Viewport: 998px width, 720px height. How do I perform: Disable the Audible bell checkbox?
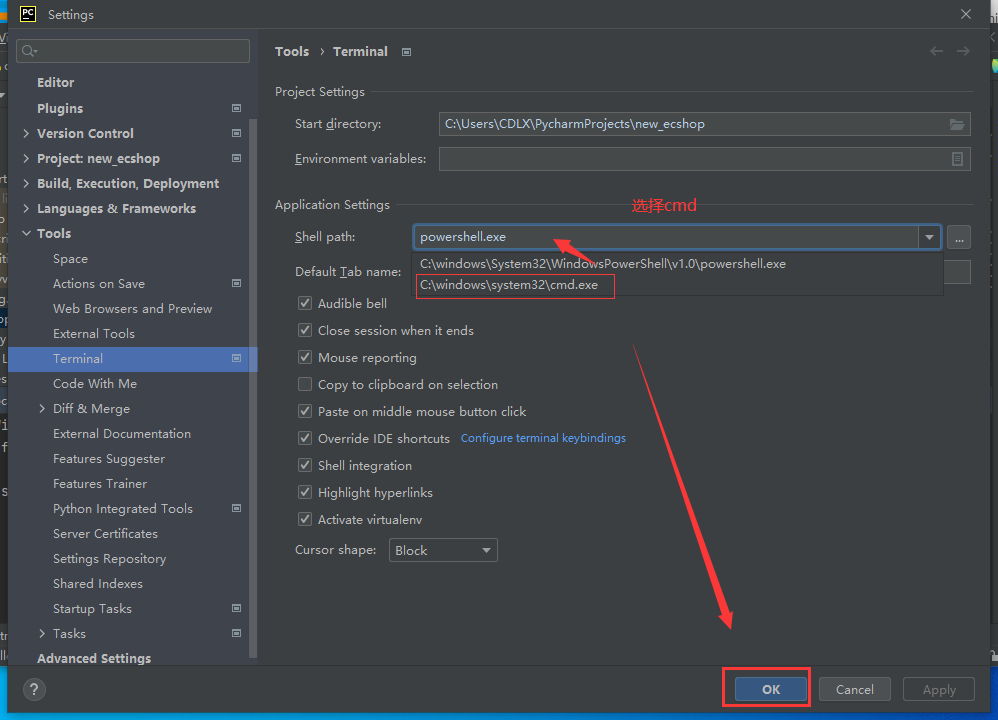click(x=305, y=304)
